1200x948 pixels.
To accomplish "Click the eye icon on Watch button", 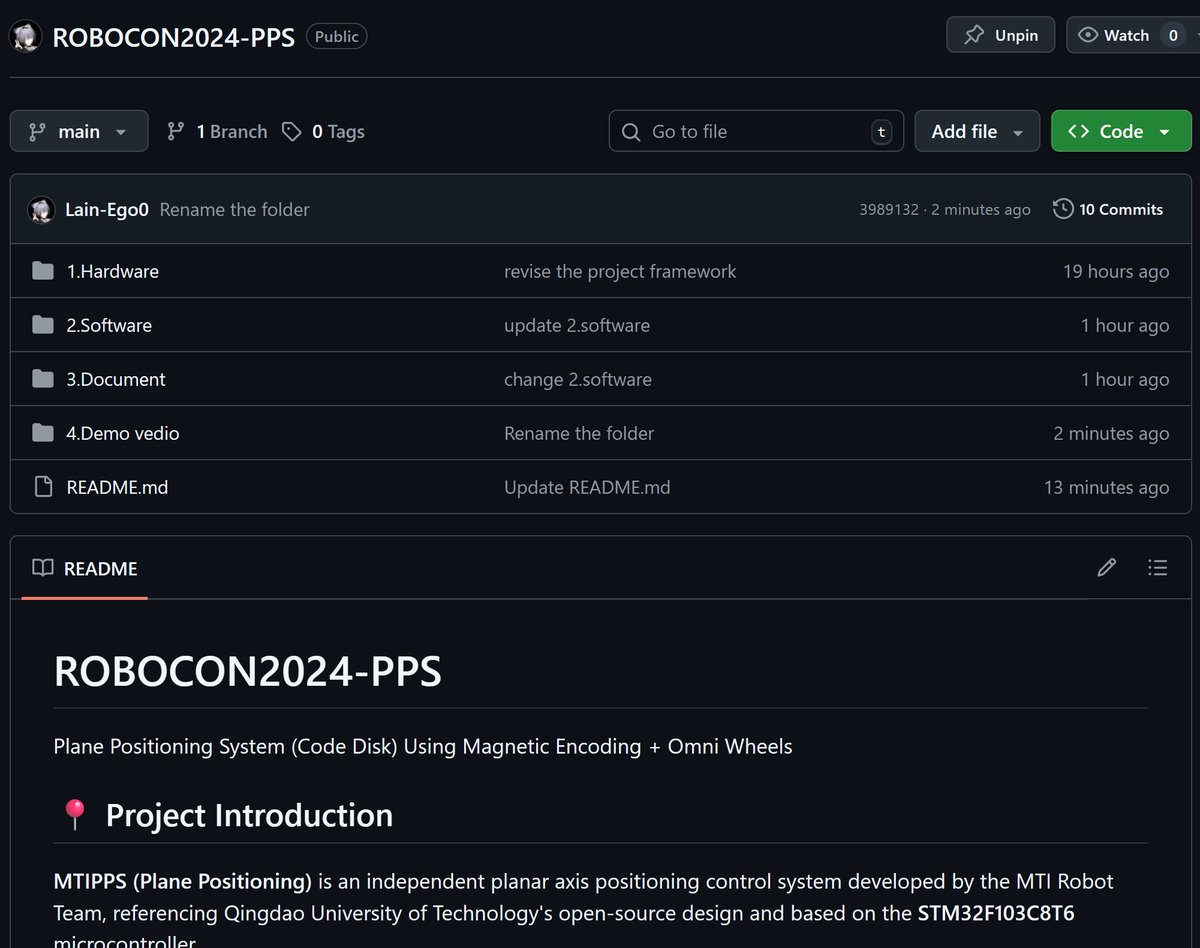I will [x=1088, y=35].
